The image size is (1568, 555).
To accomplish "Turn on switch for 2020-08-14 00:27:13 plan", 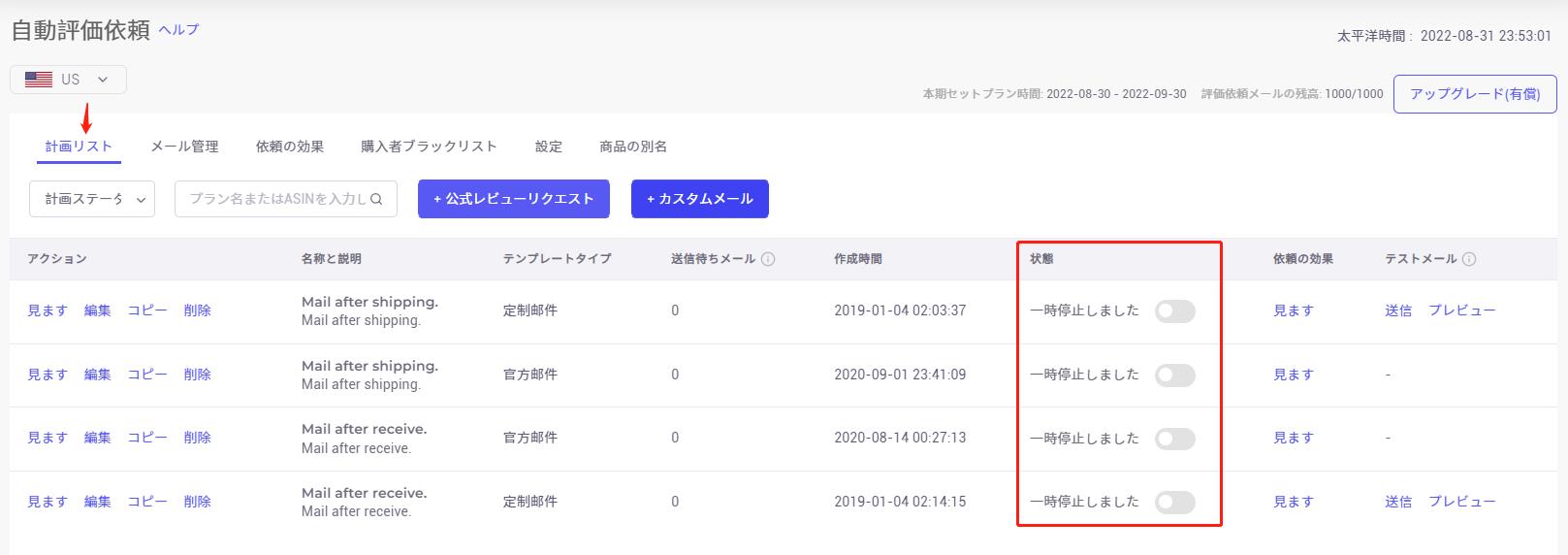I will click(1174, 439).
